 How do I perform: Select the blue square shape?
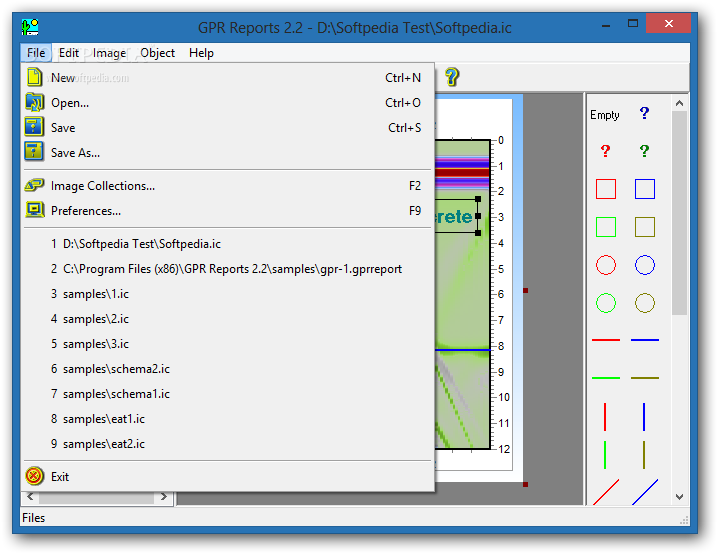(644, 189)
